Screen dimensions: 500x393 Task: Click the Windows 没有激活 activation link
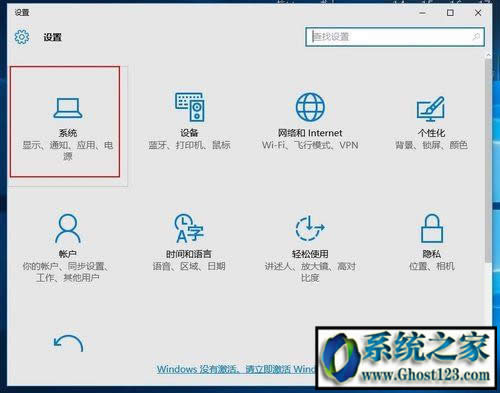236,369
